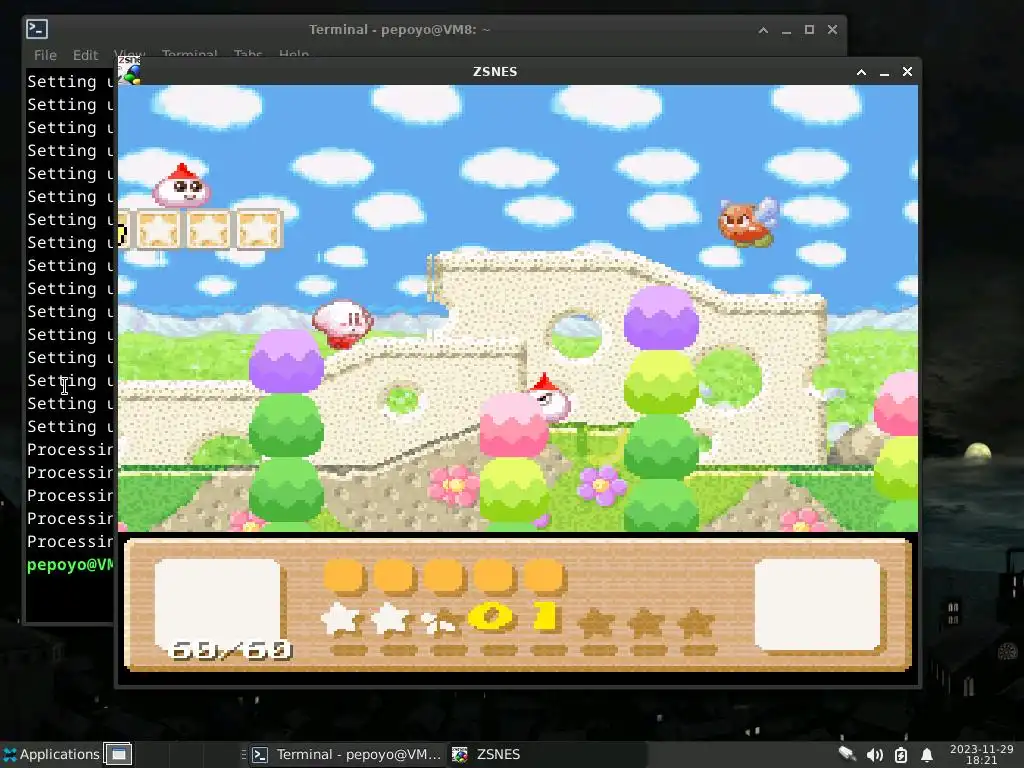The height and width of the screenshot is (768, 1024).
Task: Click the power manager battery tray icon
Action: (x=901, y=755)
